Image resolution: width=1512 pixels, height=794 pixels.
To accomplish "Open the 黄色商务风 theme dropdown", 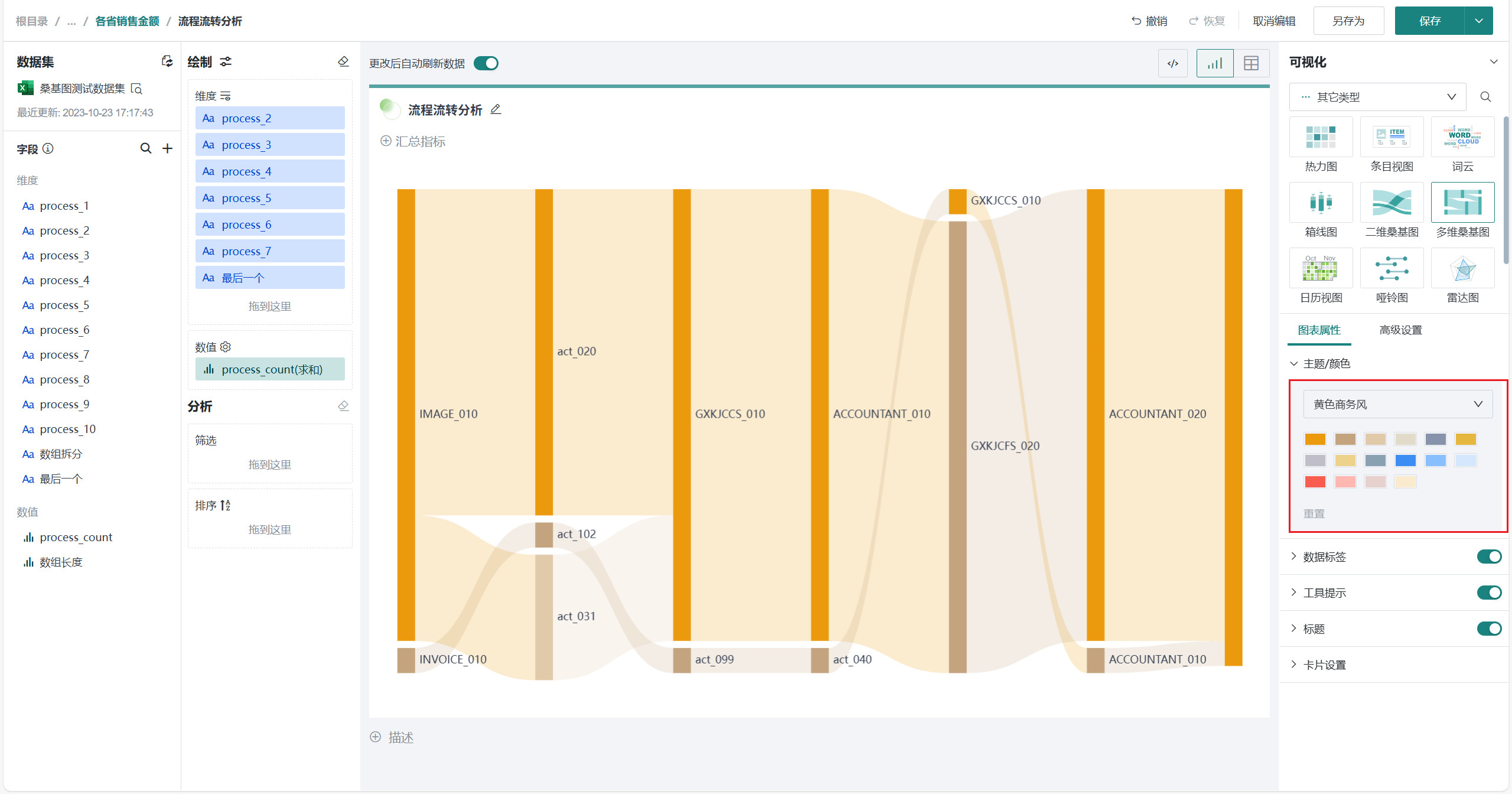I will (x=1397, y=404).
